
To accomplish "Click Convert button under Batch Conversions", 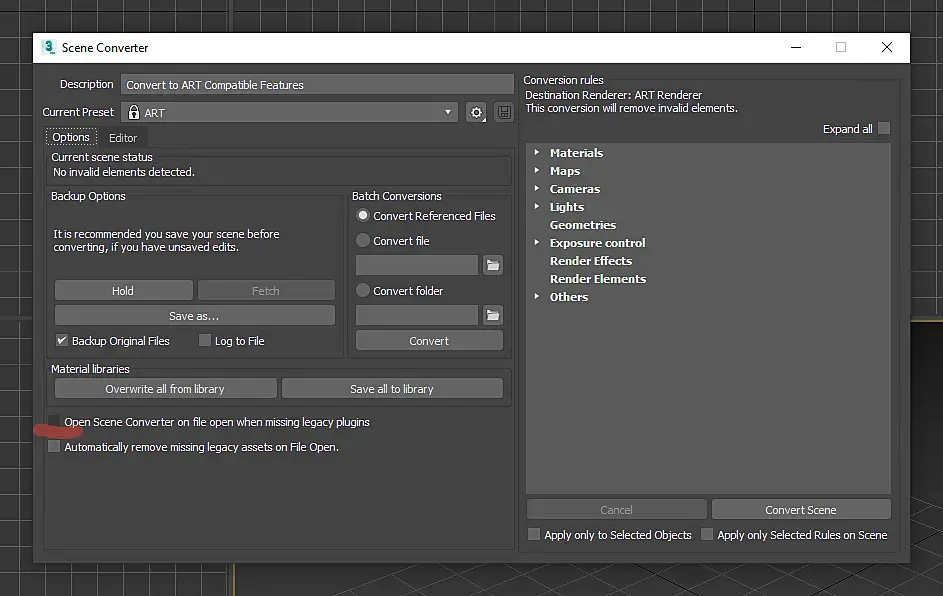I will (429, 340).
